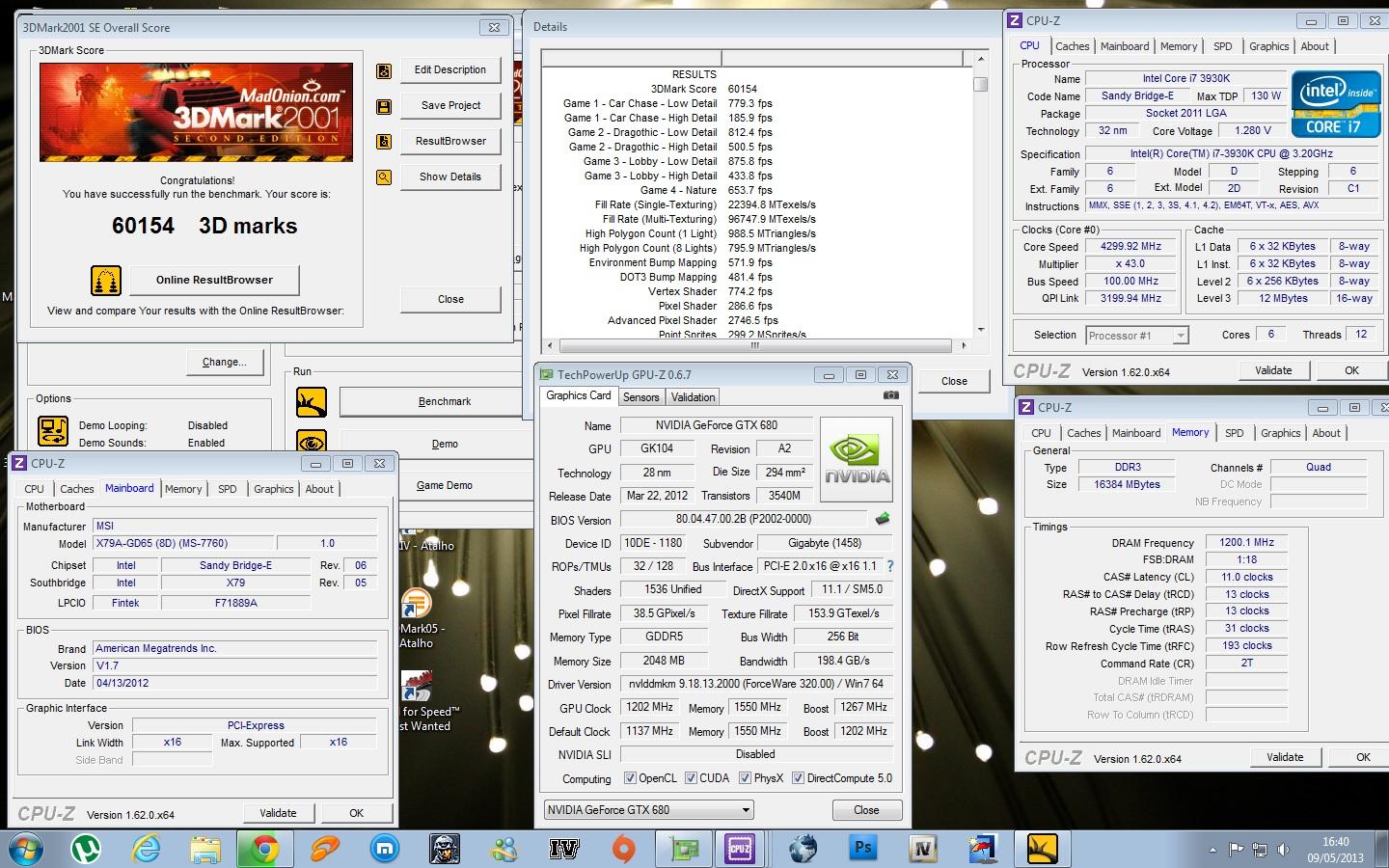Screen dimensions: 1389x868
Task: Open GTA IV icon on the taskbar
Action: (563, 849)
